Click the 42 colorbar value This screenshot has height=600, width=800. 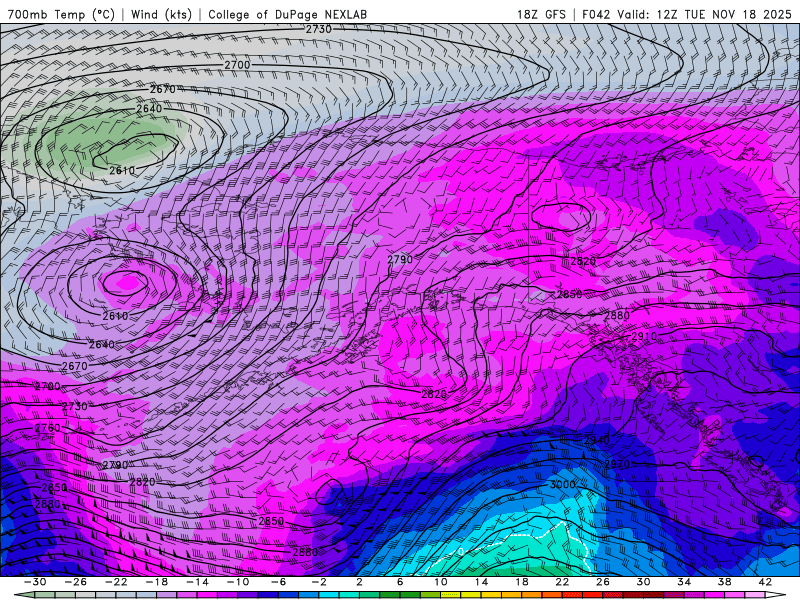764,582
